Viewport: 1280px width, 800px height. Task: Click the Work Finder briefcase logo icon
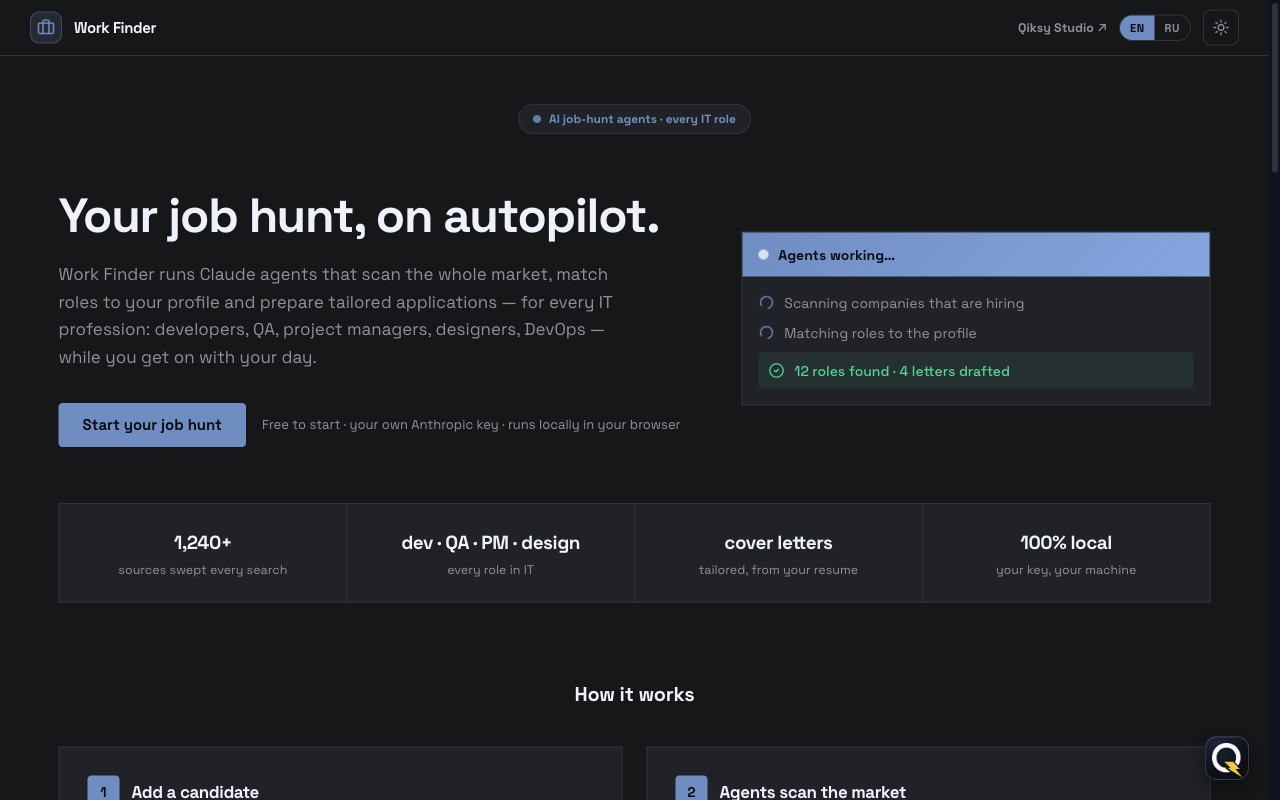(46, 28)
